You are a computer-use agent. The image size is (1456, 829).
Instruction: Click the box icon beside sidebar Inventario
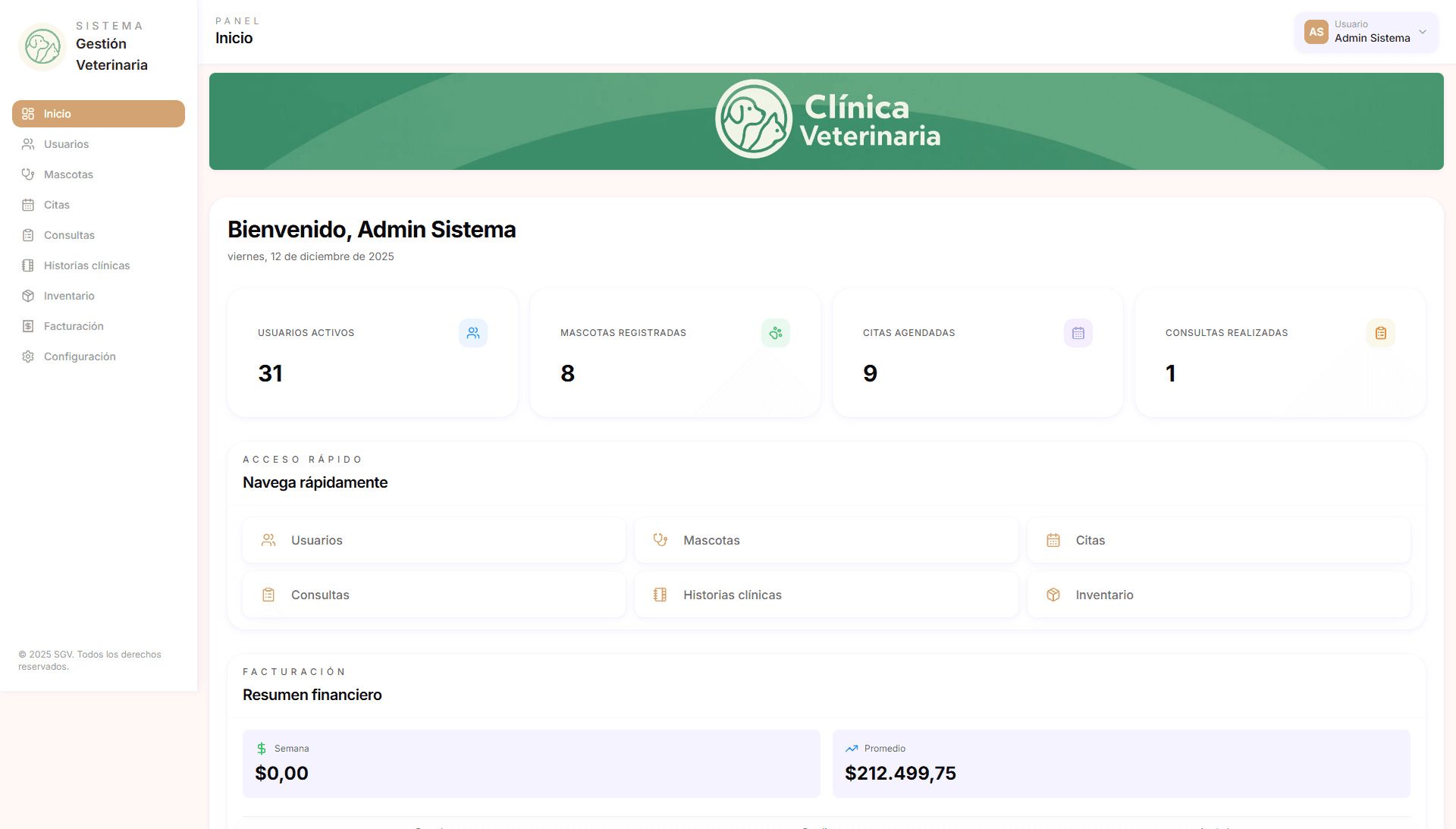click(28, 296)
